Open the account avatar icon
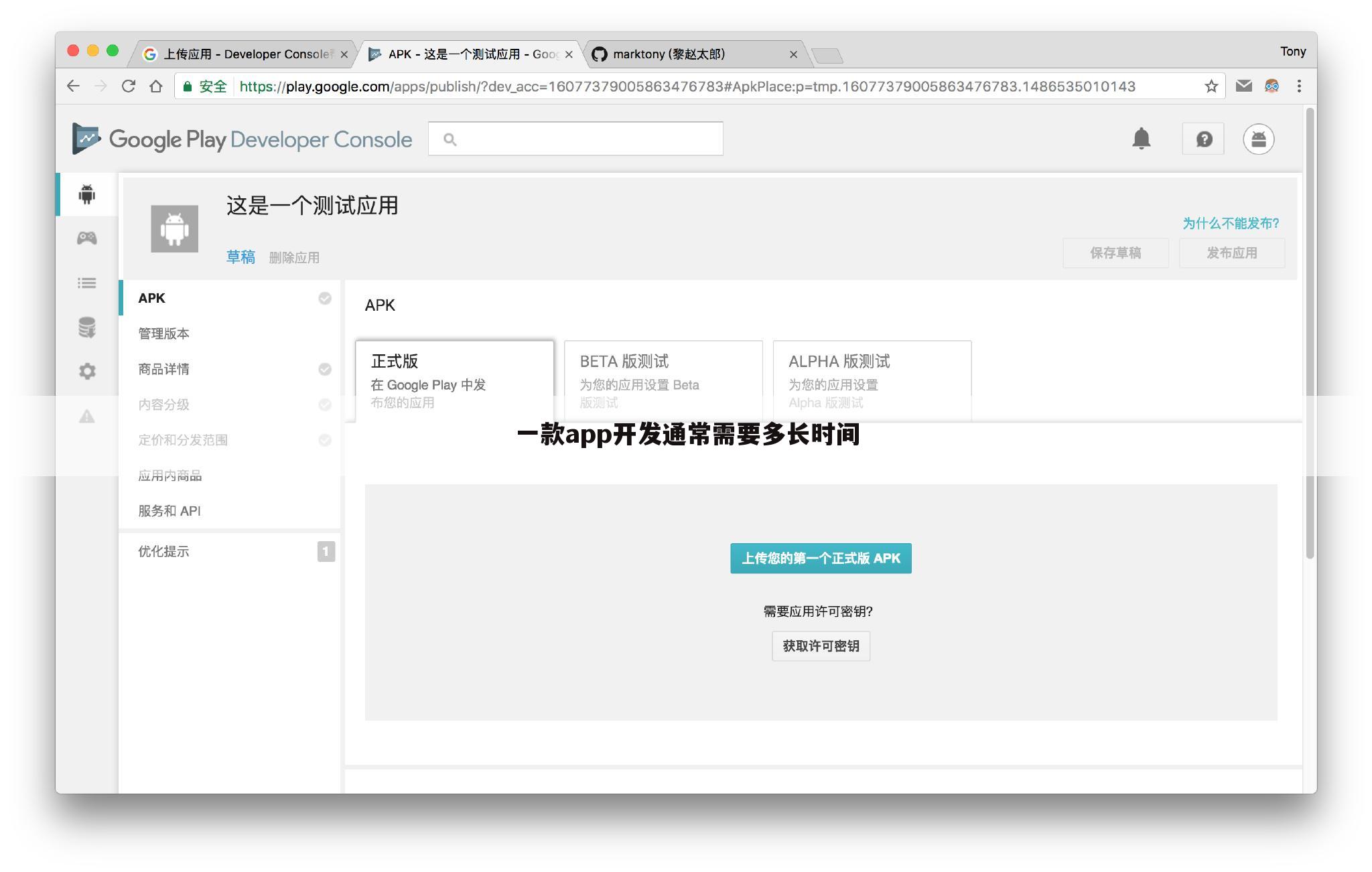The height and width of the screenshot is (872, 1372). tap(1258, 139)
